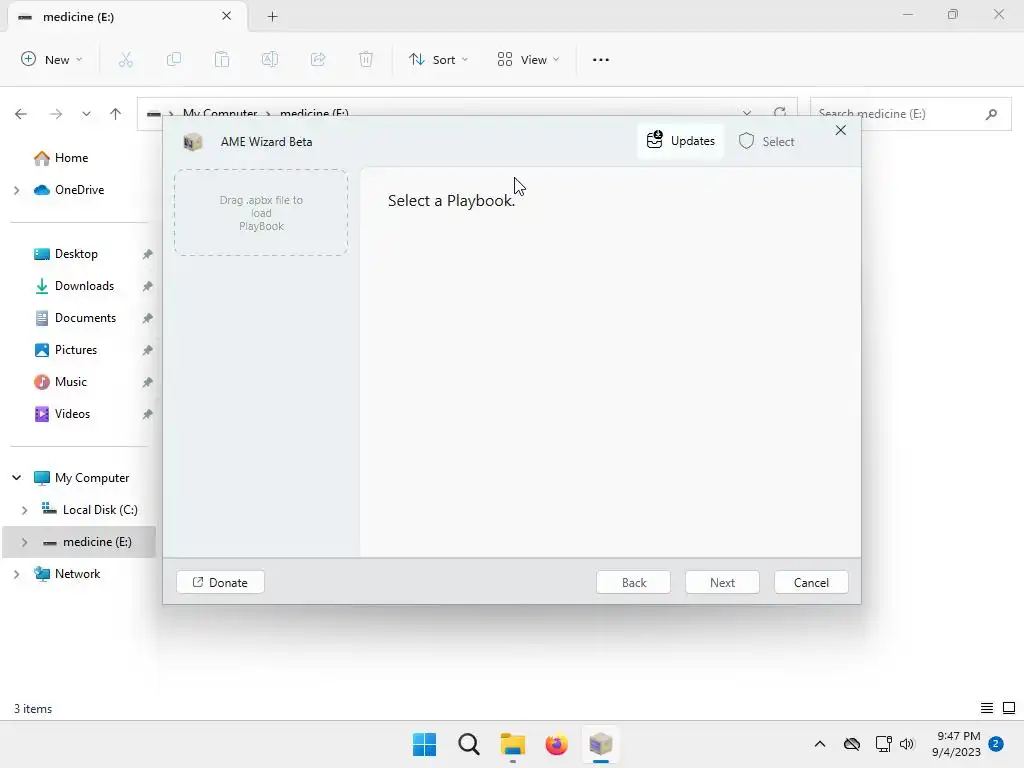Click AME Wizard taskbar icon
This screenshot has width=1024, height=768.
pos(601,744)
